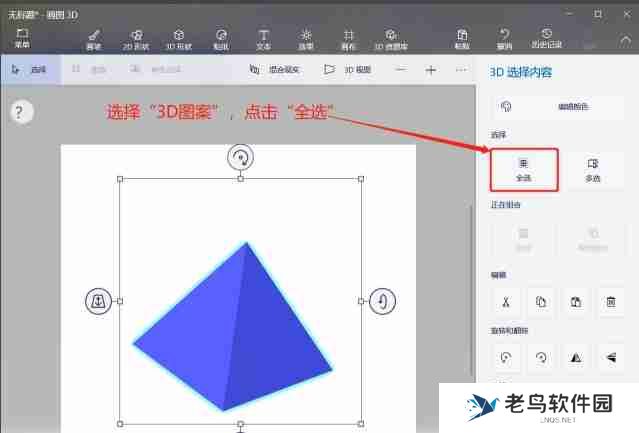
Task: Zoom in with the plus button
Action: pos(431,70)
